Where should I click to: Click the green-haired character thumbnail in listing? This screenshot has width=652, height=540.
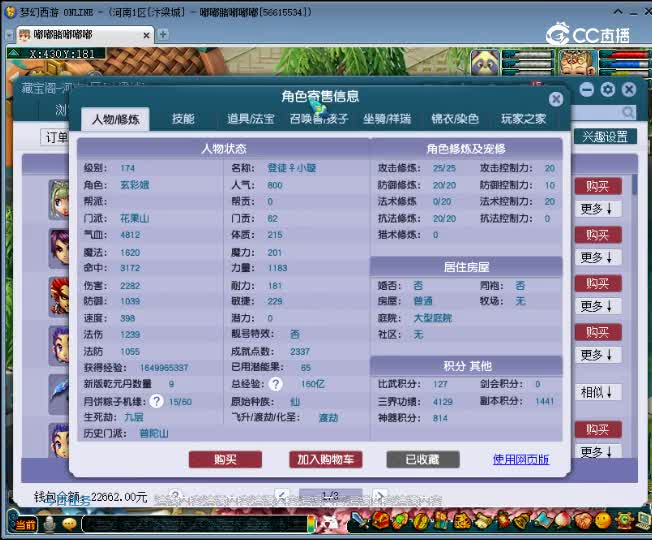(x=59, y=200)
